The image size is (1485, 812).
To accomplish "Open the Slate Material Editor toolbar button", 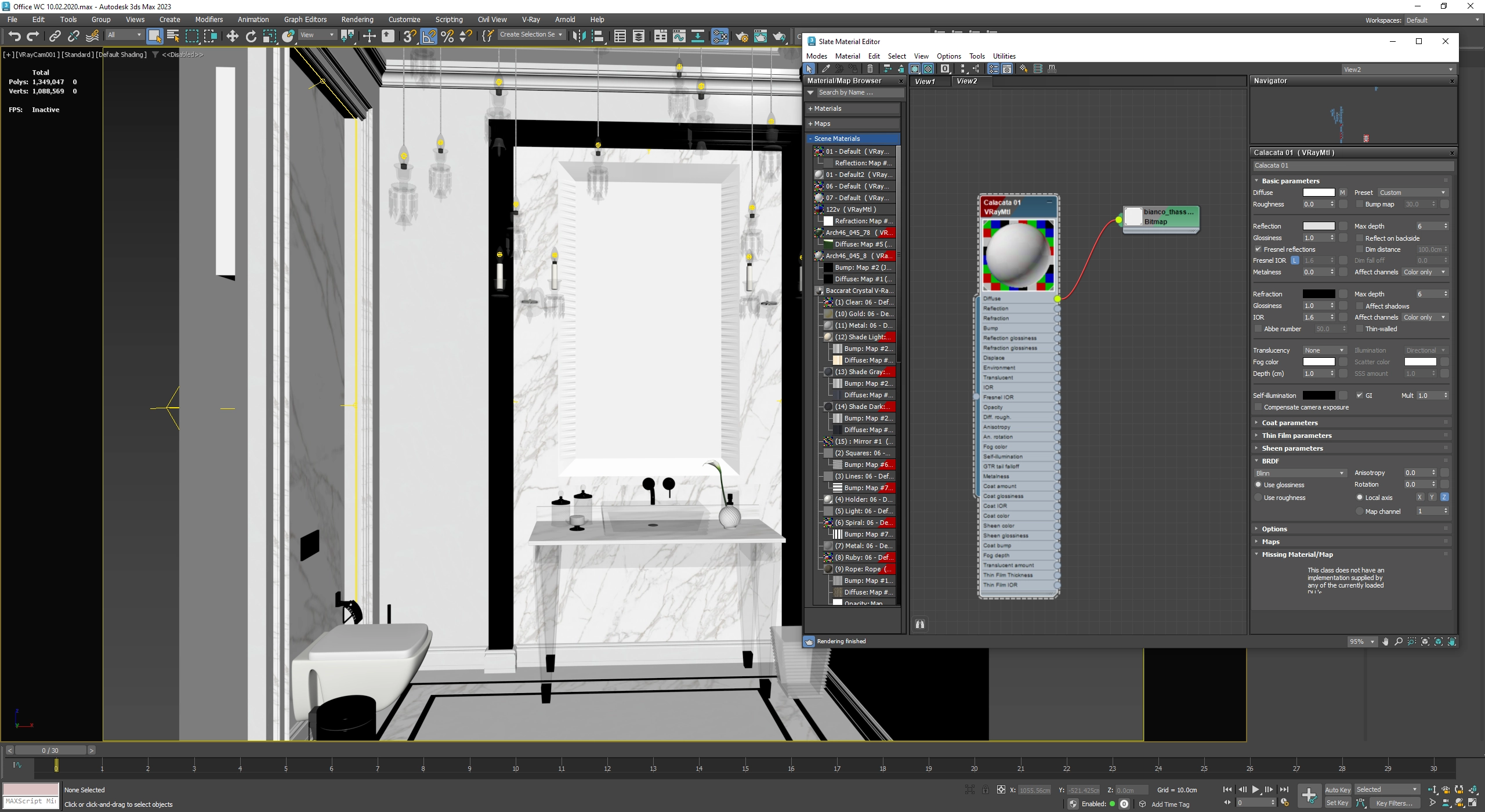I will 719,37.
